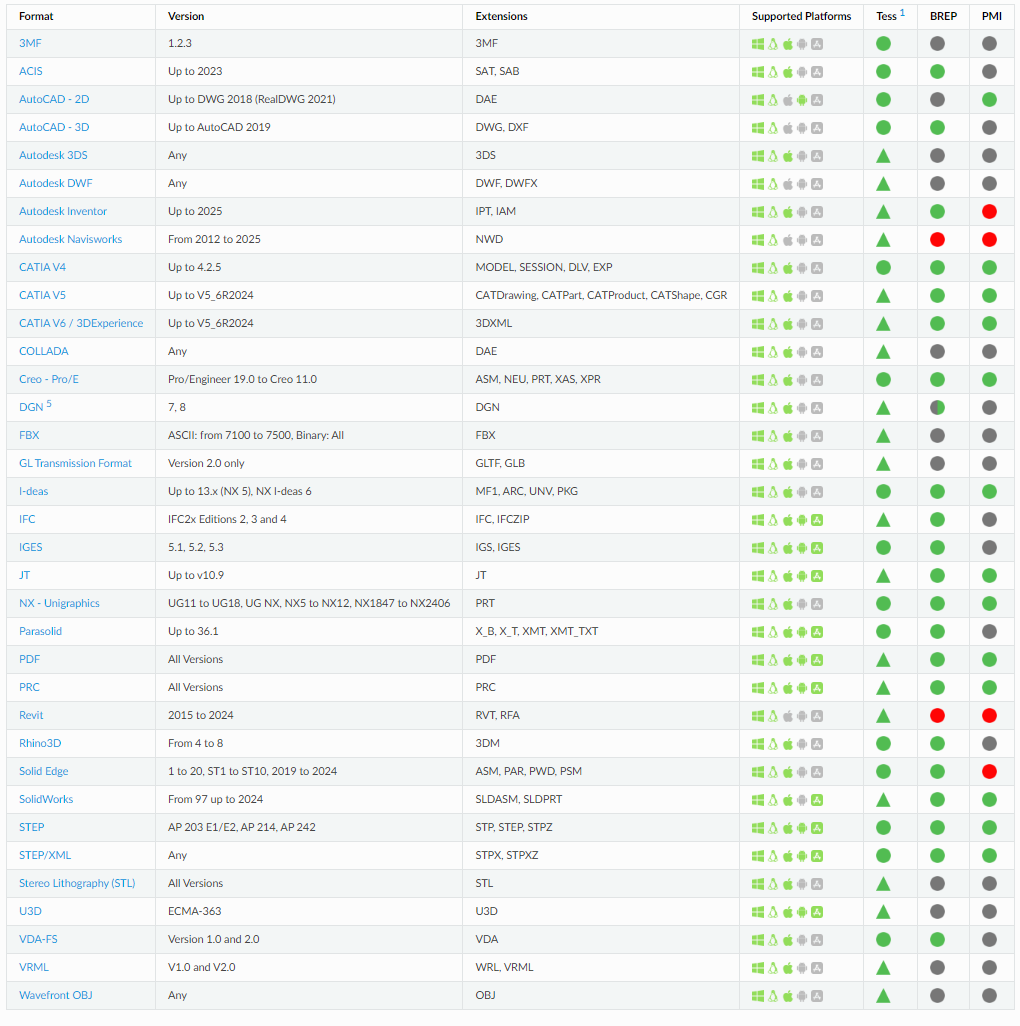Viewport: 1020px width, 1026px height.
Task: Click the 'Pro/Engineer 19.0 to Creo 11.0' cell
Action: click(242, 380)
